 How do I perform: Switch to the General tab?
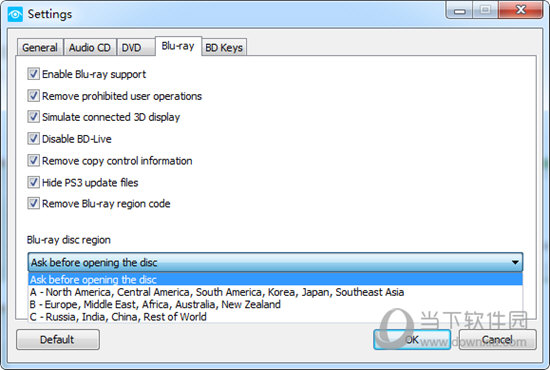pyautogui.click(x=40, y=47)
